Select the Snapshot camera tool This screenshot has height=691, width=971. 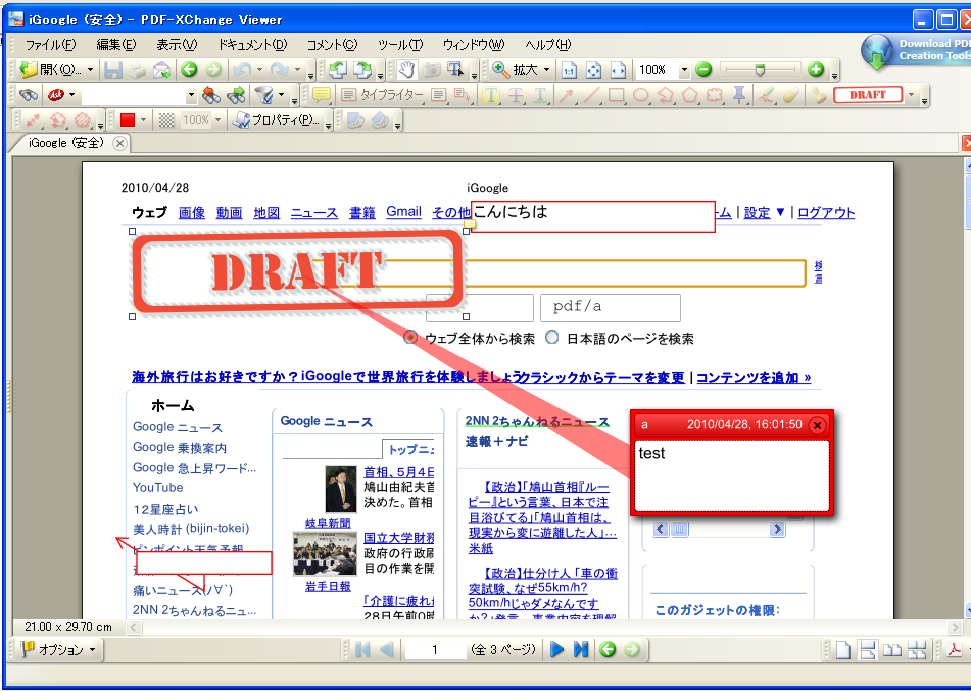[432, 70]
